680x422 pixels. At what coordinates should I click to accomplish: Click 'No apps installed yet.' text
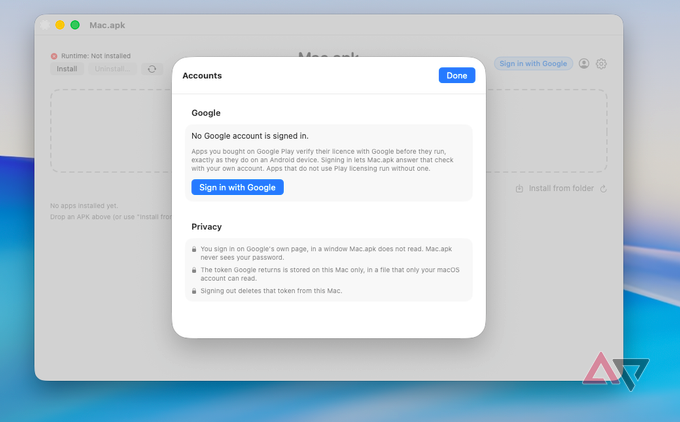[x=84, y=206]
